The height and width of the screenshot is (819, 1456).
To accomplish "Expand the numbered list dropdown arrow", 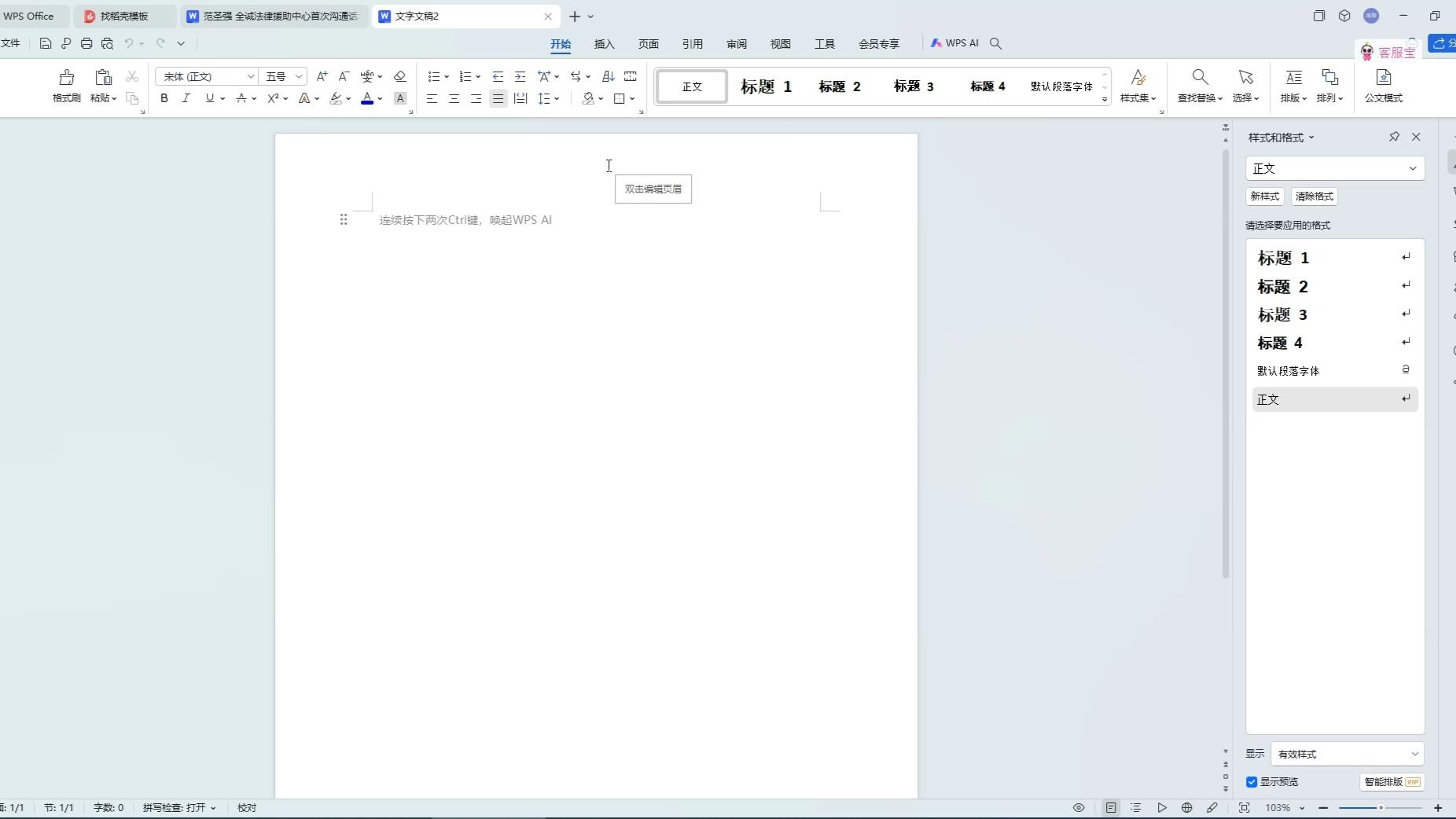I will 478,77.
